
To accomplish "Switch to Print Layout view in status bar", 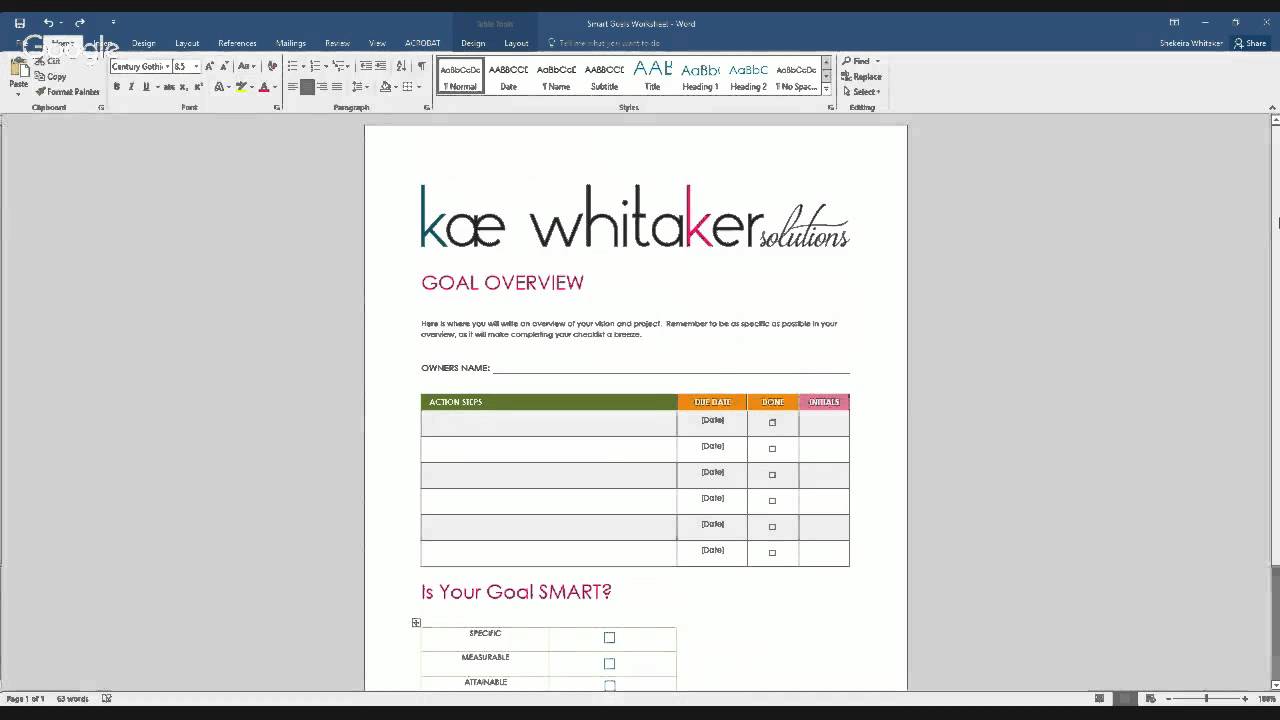I will pos(1125,699).
